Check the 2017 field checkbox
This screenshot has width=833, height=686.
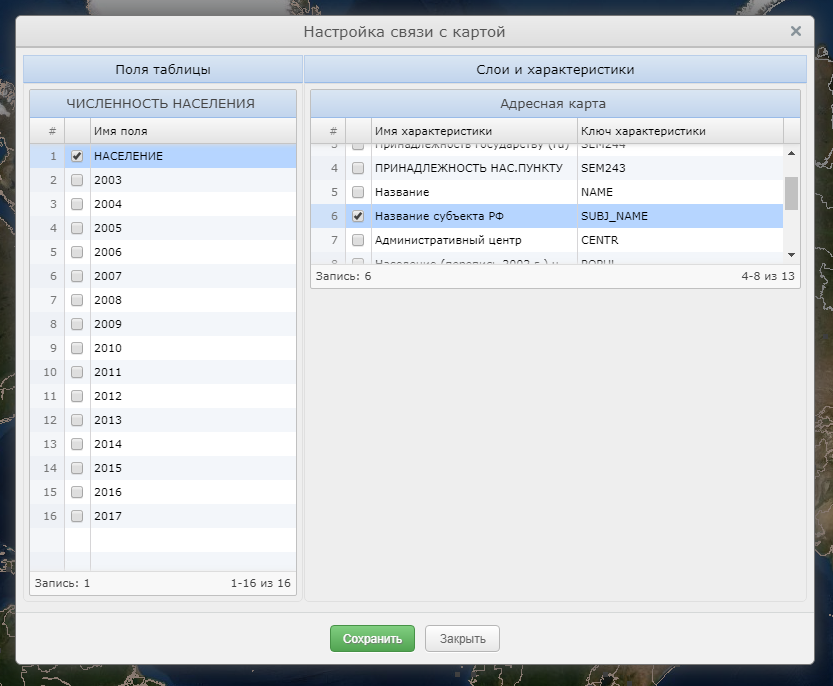pos(77,516)
